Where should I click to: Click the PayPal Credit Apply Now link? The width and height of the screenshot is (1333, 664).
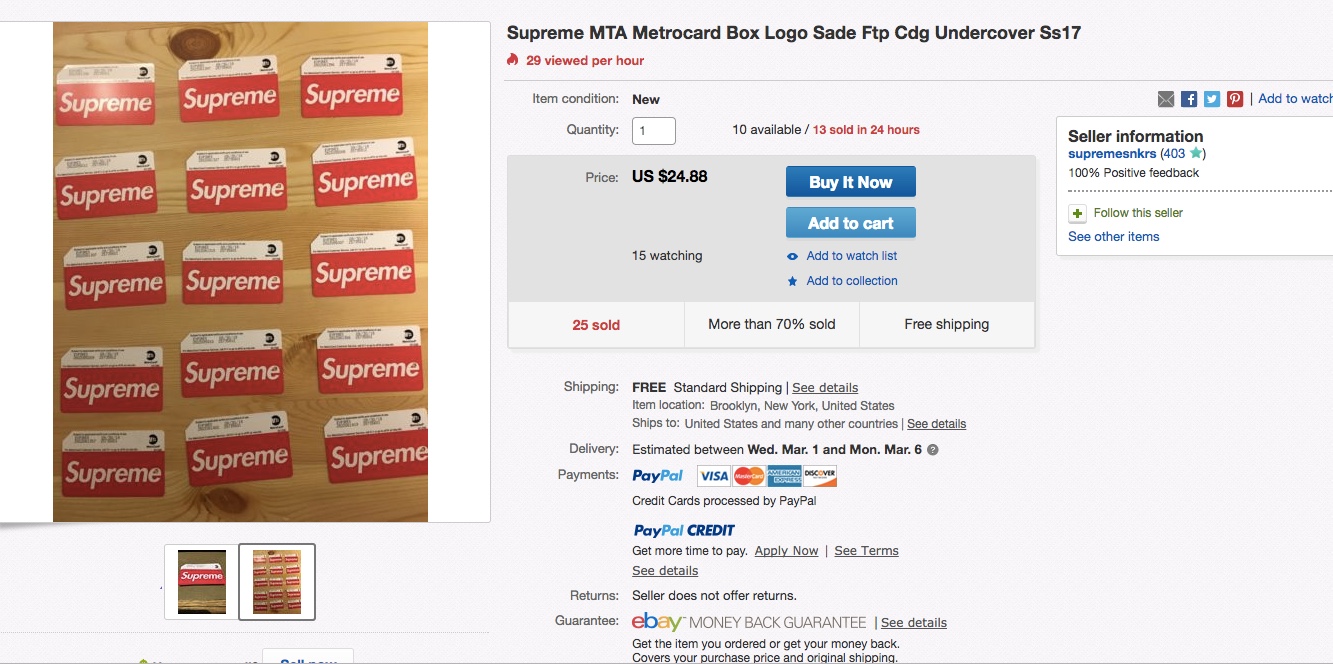coord(786,551)
